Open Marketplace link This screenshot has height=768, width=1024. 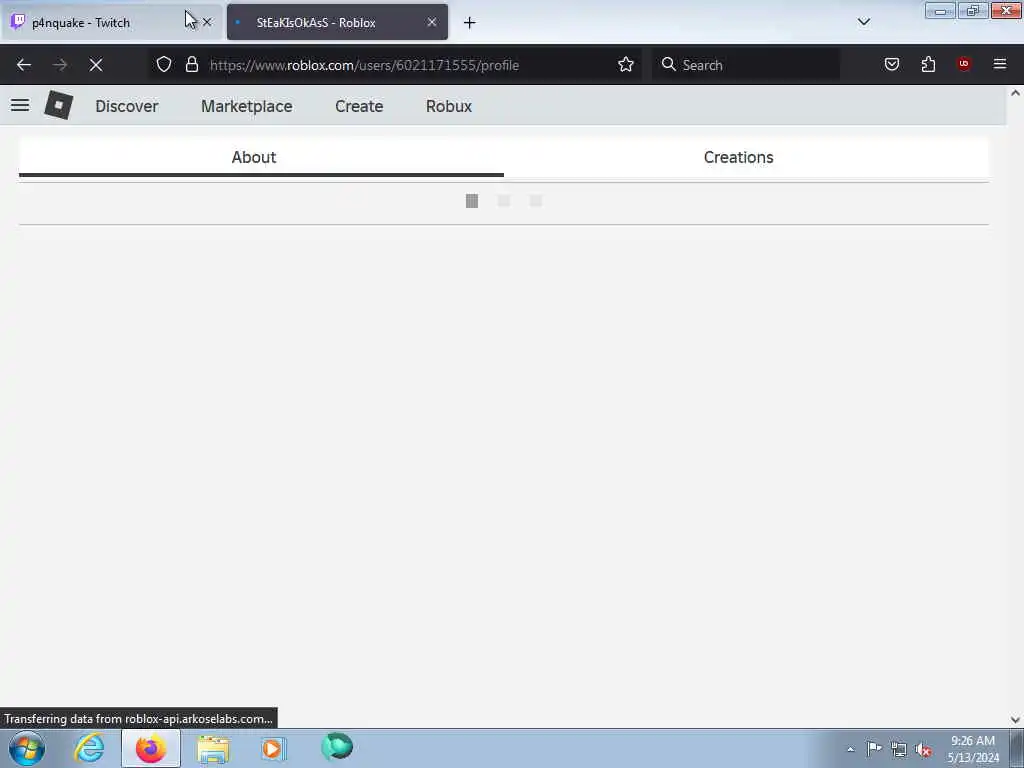(247, 106)
